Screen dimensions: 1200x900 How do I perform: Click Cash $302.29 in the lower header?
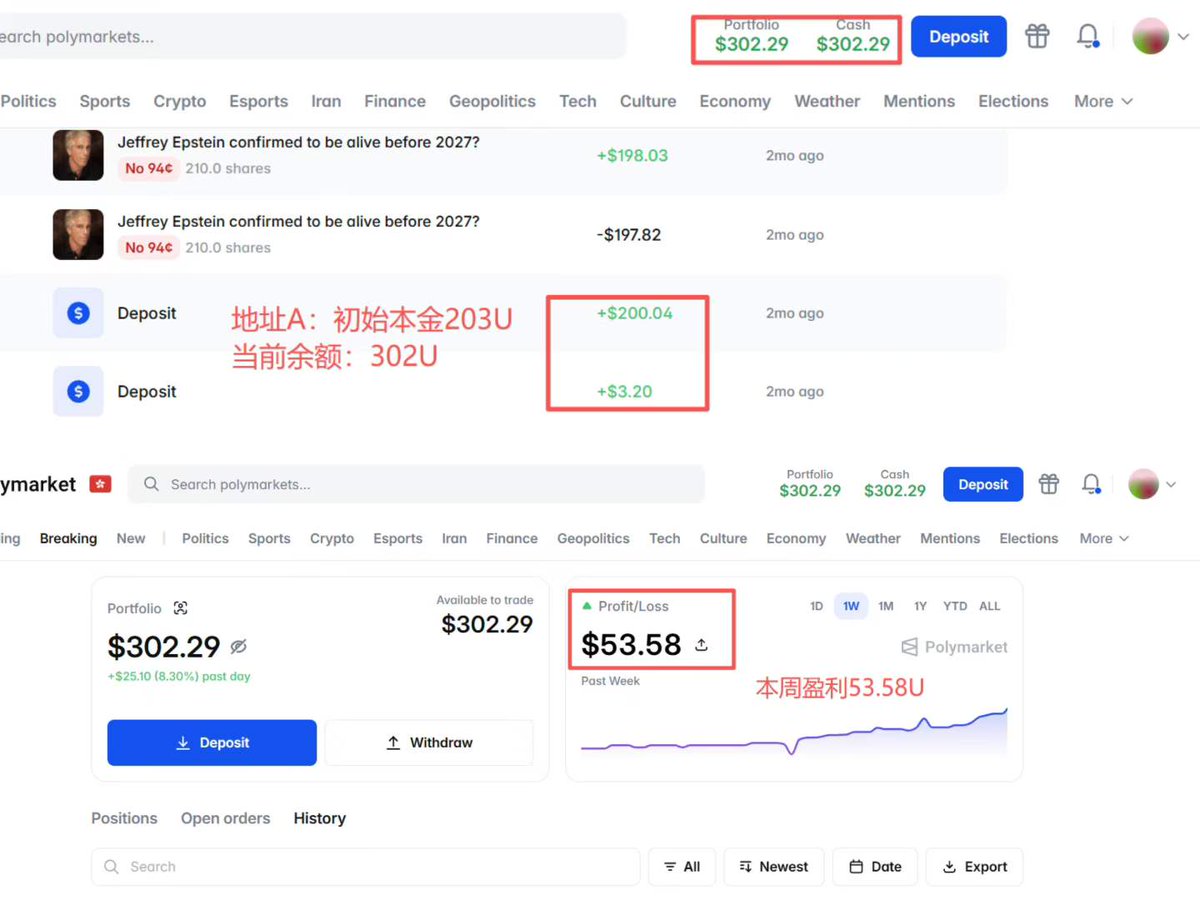click(x=895, y=484)
